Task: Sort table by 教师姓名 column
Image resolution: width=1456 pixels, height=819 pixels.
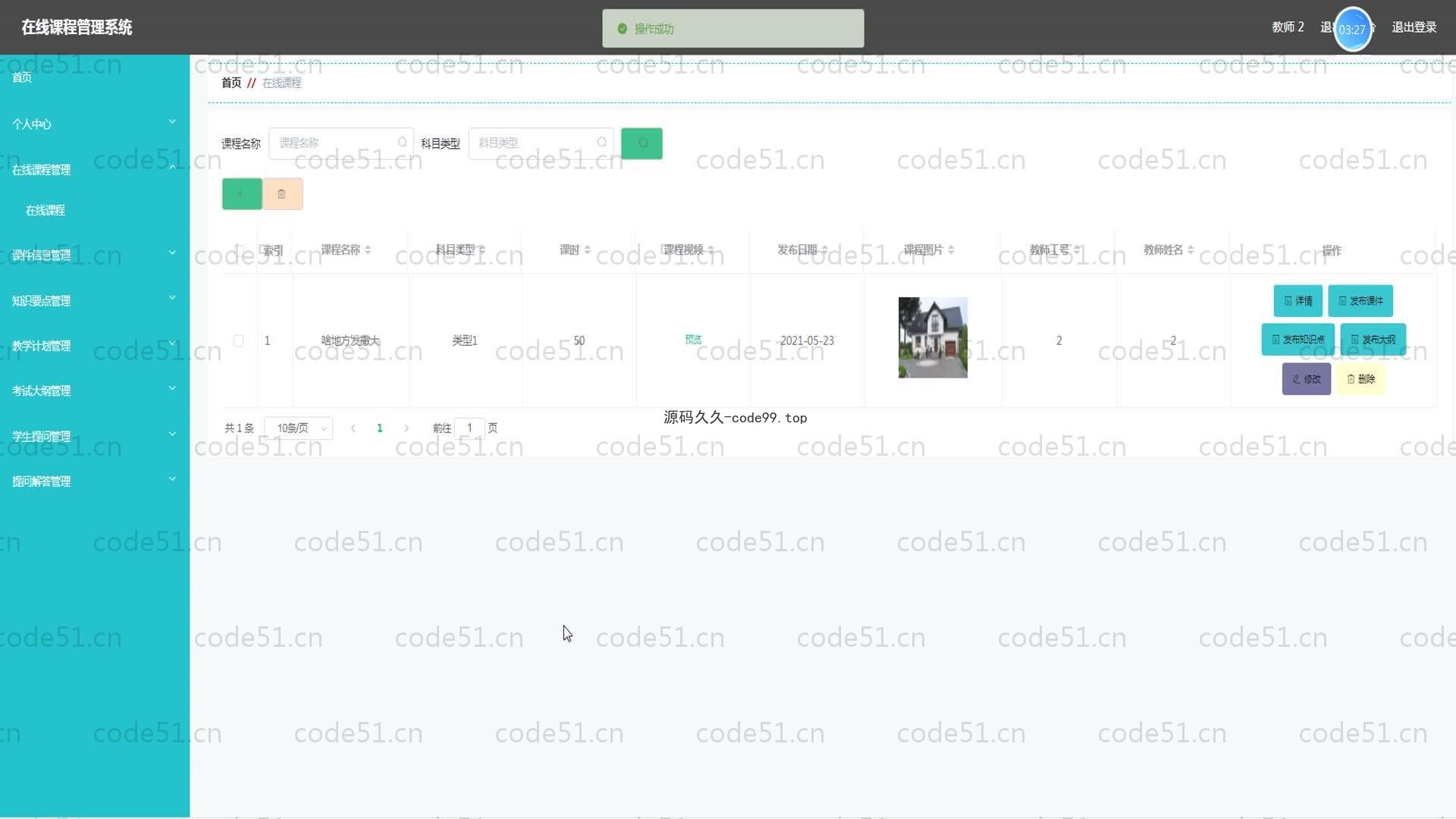Action: 1191,249
